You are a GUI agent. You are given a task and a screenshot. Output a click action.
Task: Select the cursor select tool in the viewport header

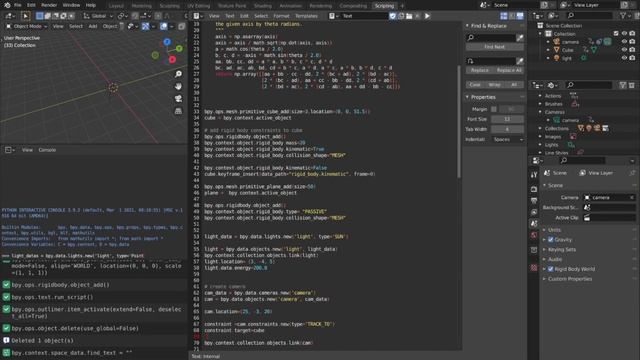click(25, 16)
